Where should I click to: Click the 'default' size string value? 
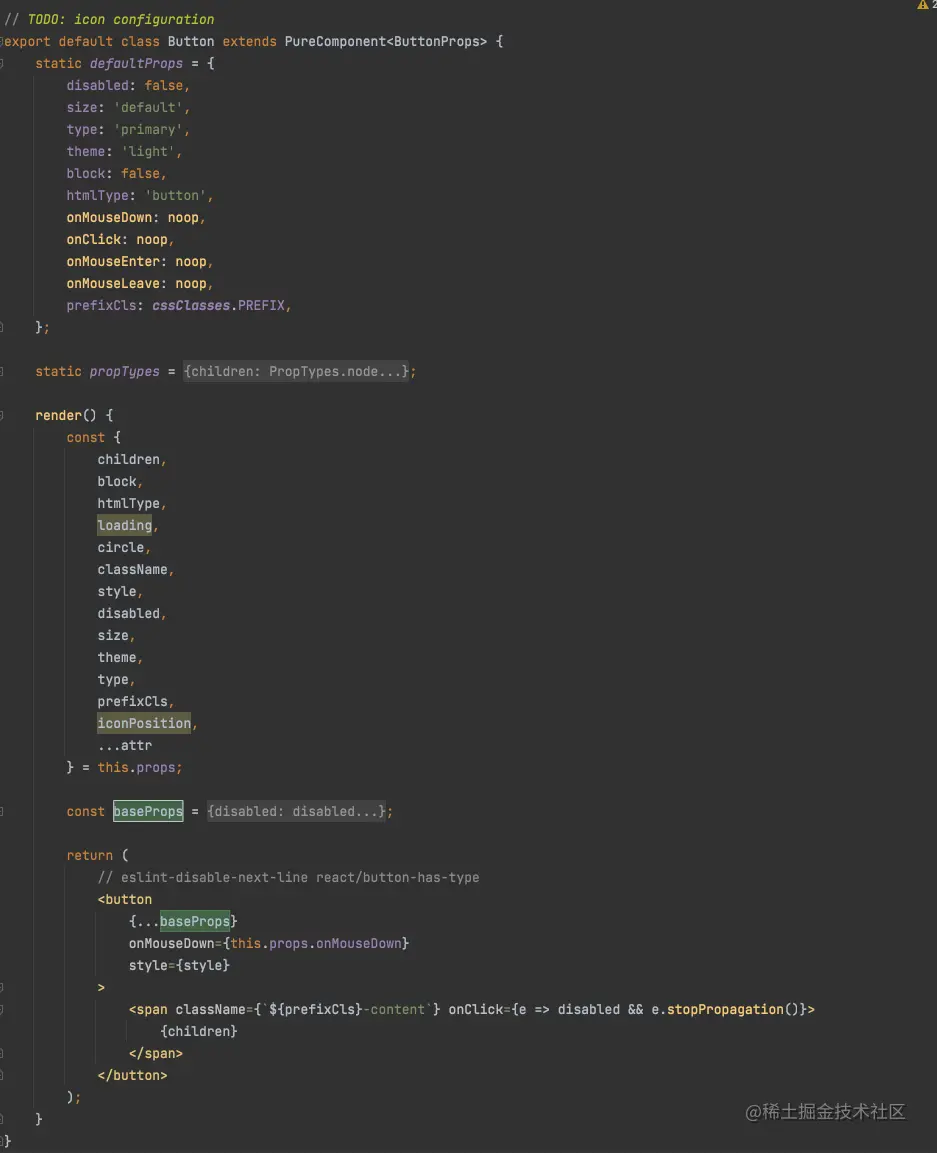pos(148,107)
